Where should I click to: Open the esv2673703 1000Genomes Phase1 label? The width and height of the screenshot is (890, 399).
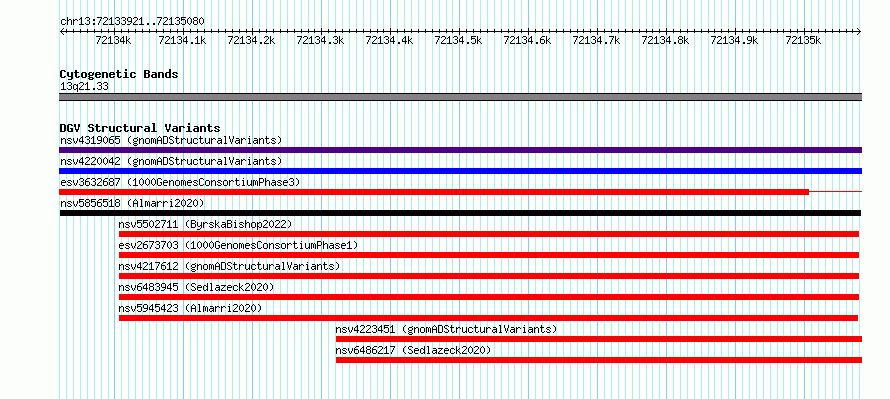coord(238,245)
